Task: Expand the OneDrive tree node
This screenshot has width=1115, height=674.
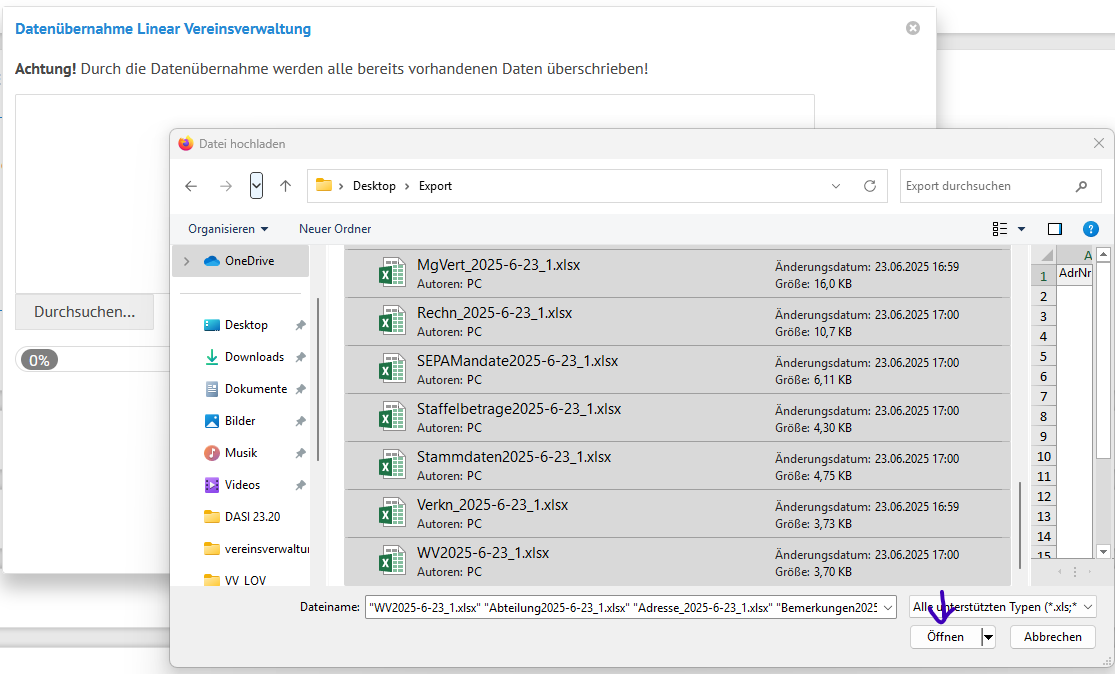Action: click(x=186, y=261)
